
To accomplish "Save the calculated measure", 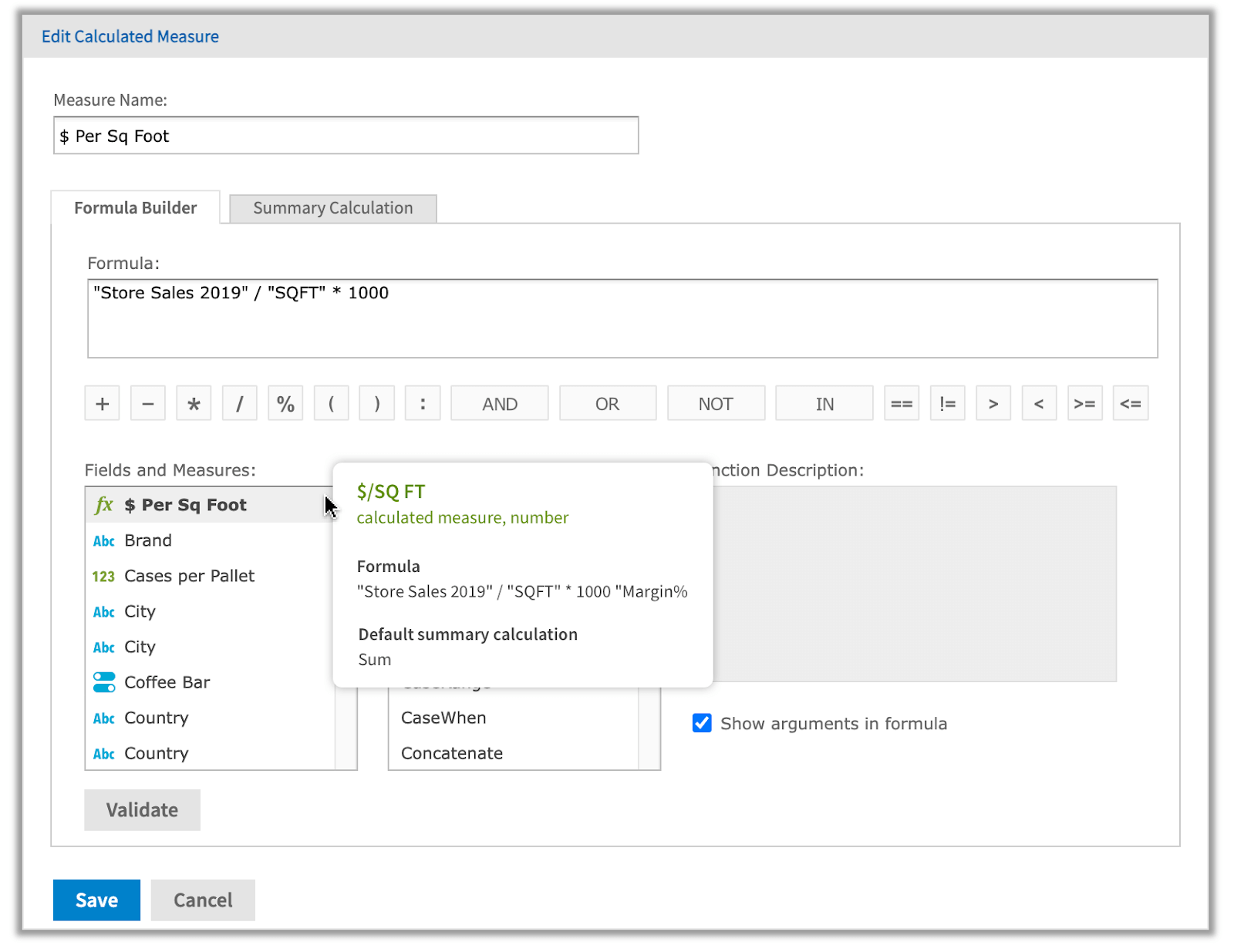I will point(96,900).
